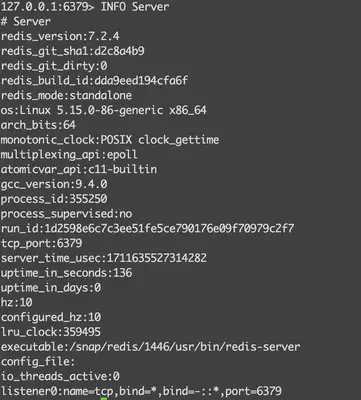
Task: Click the gcc_version:9.4.0 line
Action: 54,184
